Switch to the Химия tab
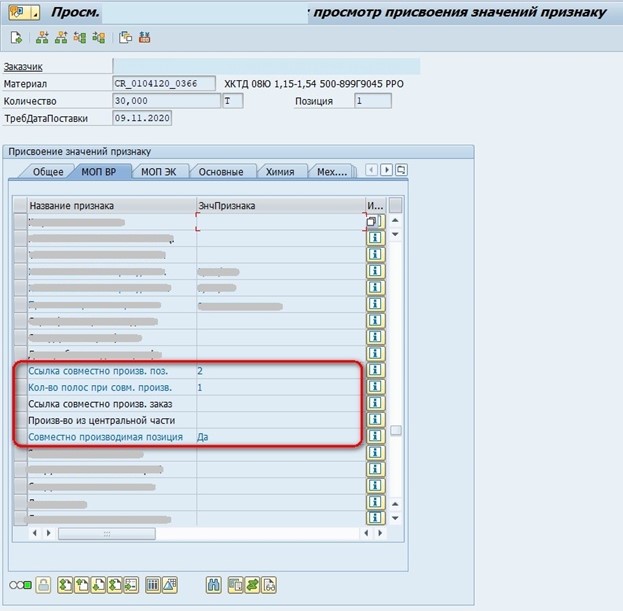Screen dimensions: 623x611 click(x=280, y=172)
